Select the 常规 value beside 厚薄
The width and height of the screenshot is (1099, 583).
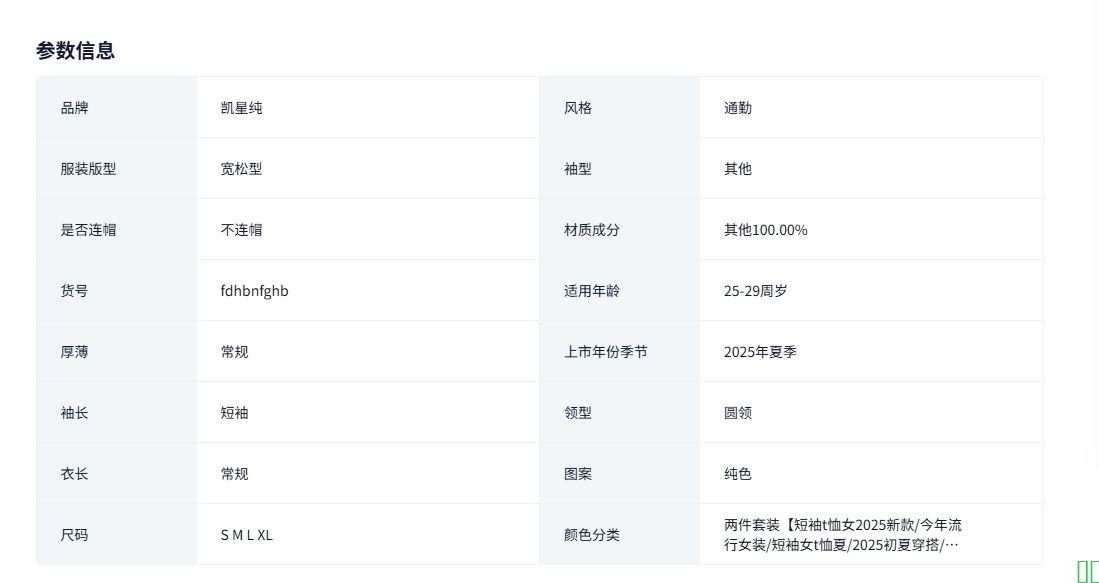tap(234, 352)
